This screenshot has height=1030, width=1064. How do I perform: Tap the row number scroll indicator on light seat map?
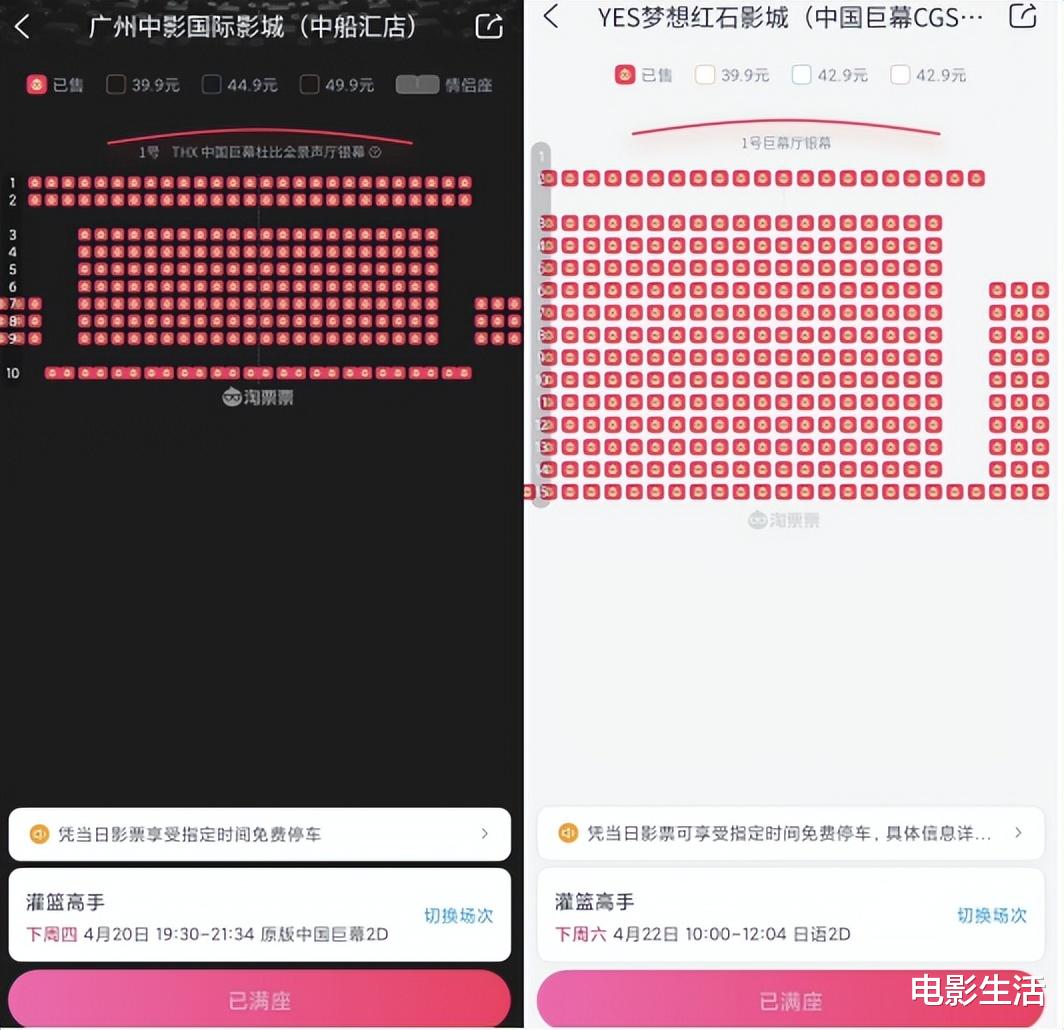coord(541,324)
